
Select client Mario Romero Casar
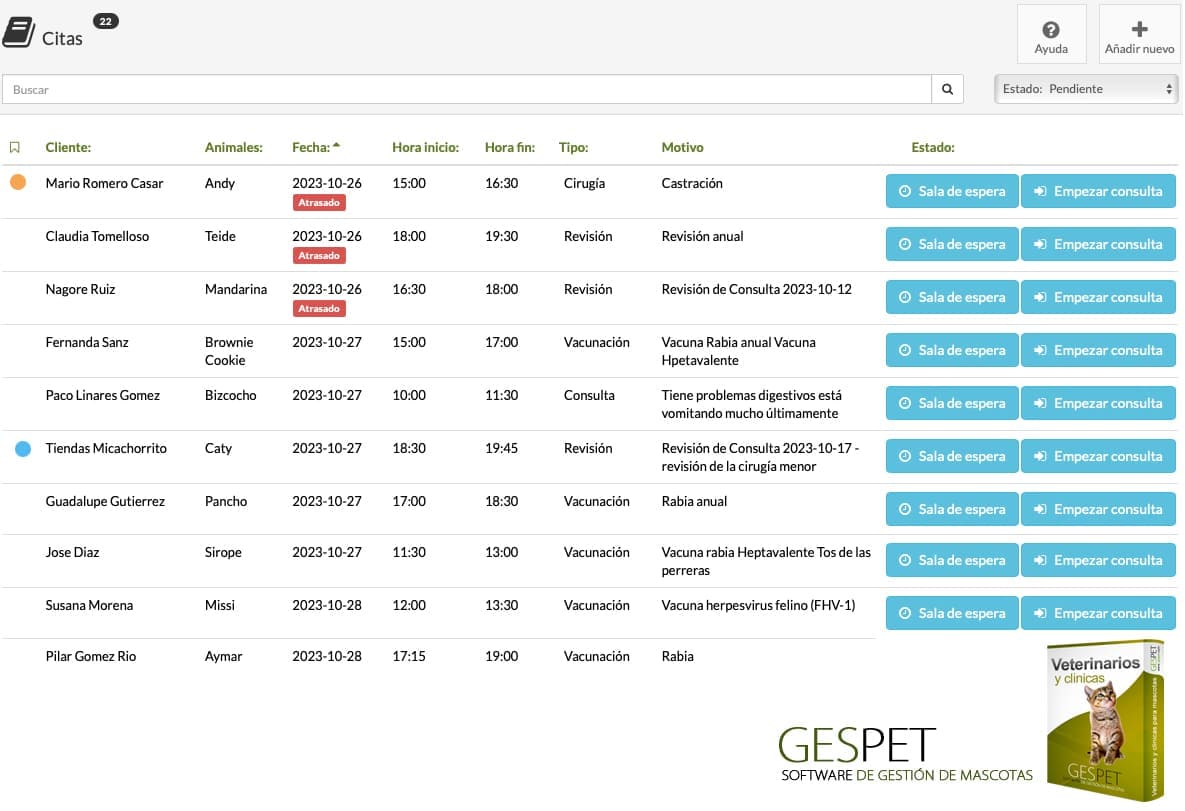pyautogui.click(x=104, y=183)
